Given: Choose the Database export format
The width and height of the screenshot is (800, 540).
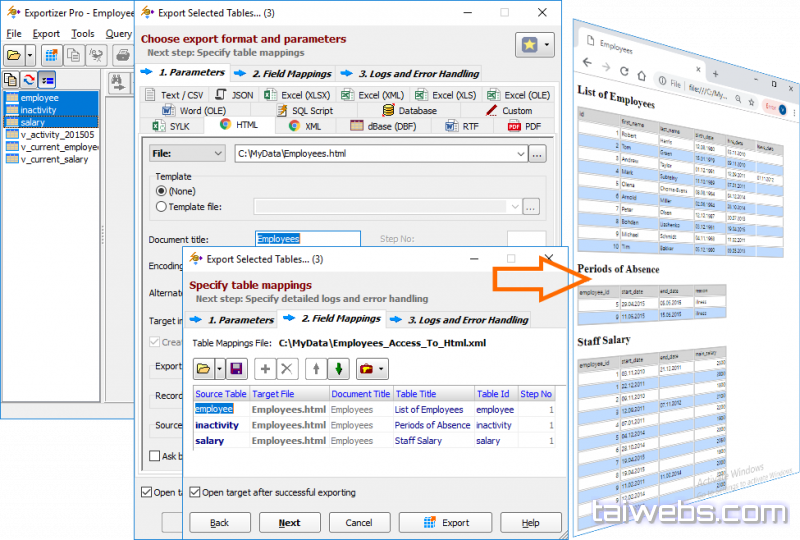Looking at the screenshot, I should click(x=410, y=111).
